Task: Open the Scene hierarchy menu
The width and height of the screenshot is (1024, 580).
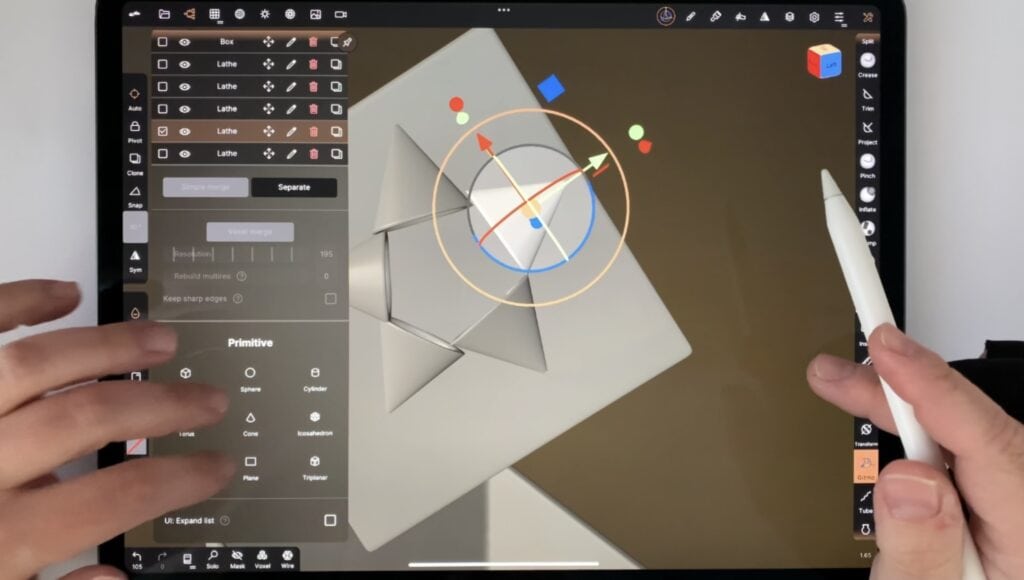Action: coord(189,15)
